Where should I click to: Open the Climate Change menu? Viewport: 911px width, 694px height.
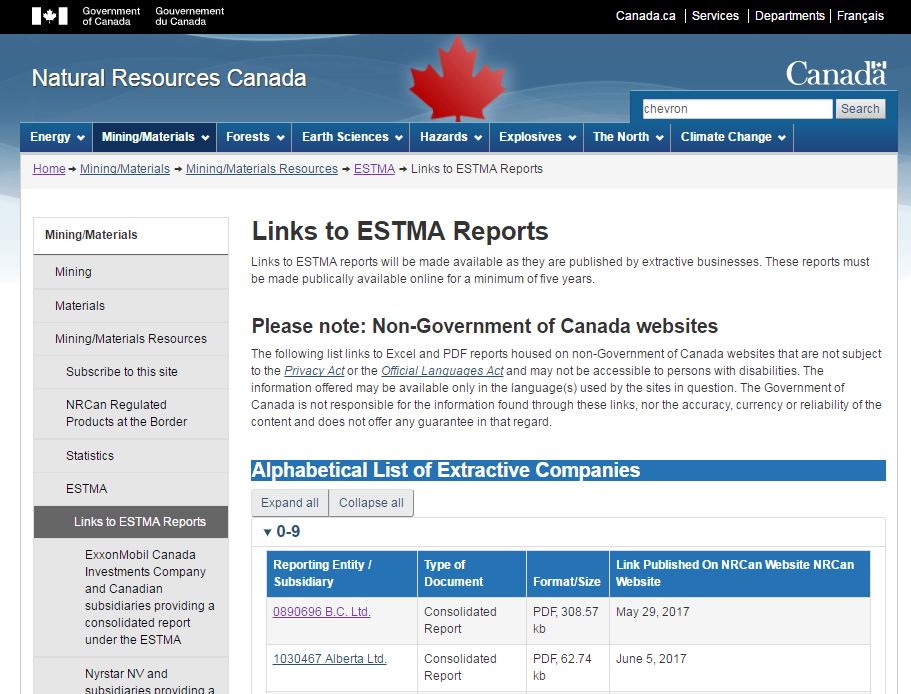732,137
